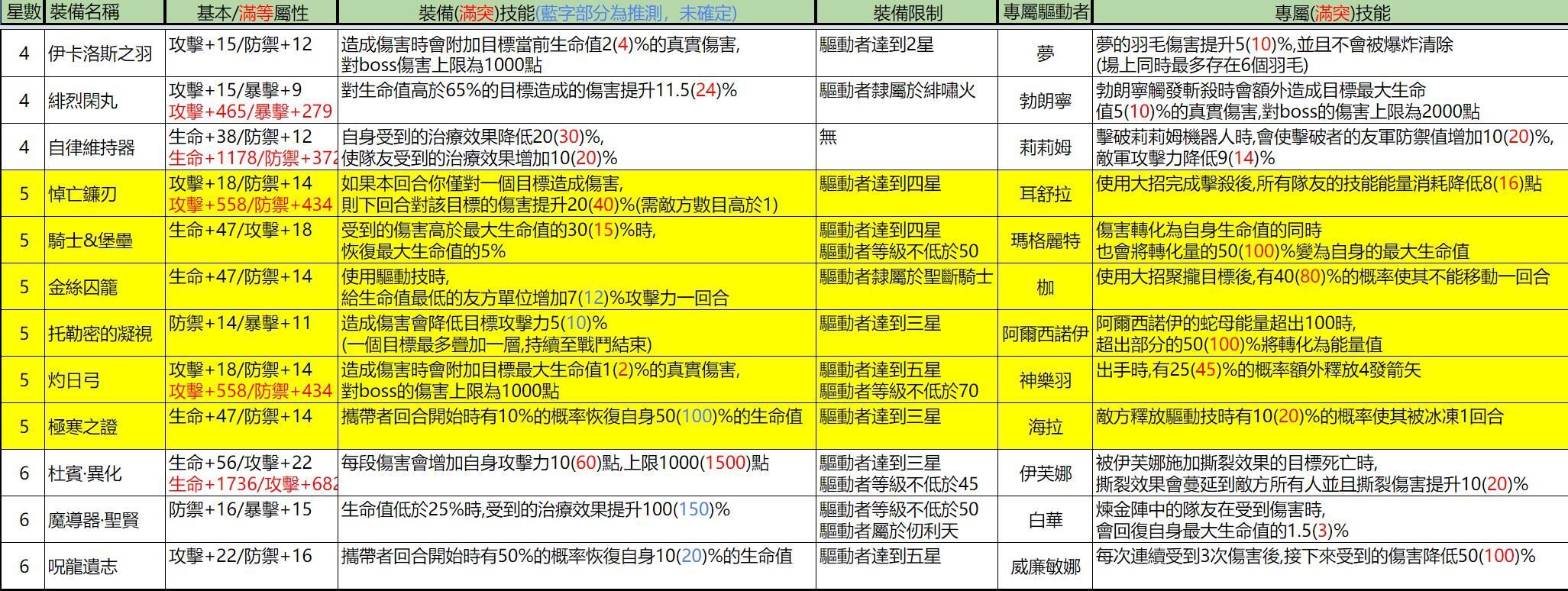1568x591 pixels.
Task: Select driver name 瑪格麗特
Action: click(x=1045, y=240)
